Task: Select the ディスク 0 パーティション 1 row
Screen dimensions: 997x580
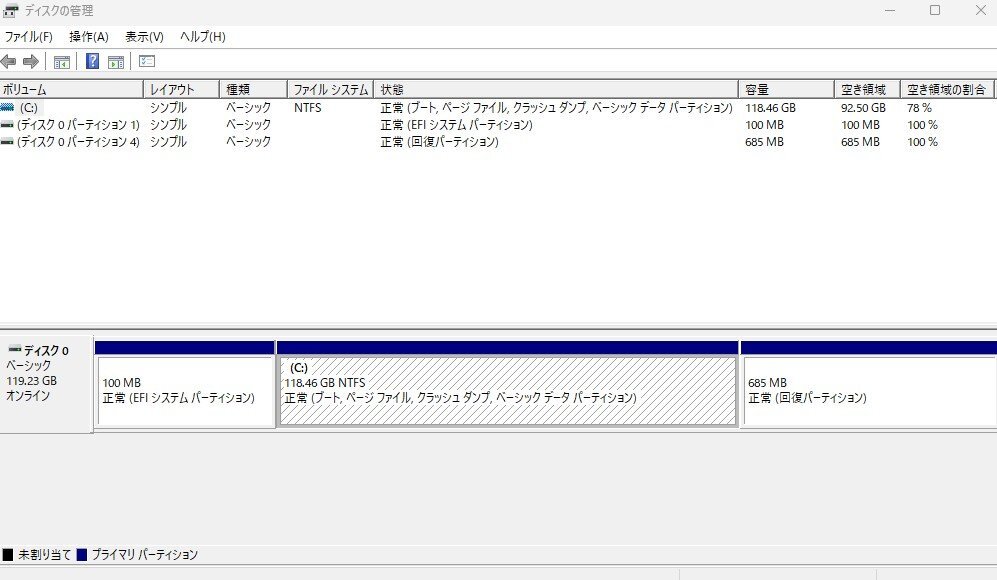Action: pyautogui.click(x=498, y=125)
